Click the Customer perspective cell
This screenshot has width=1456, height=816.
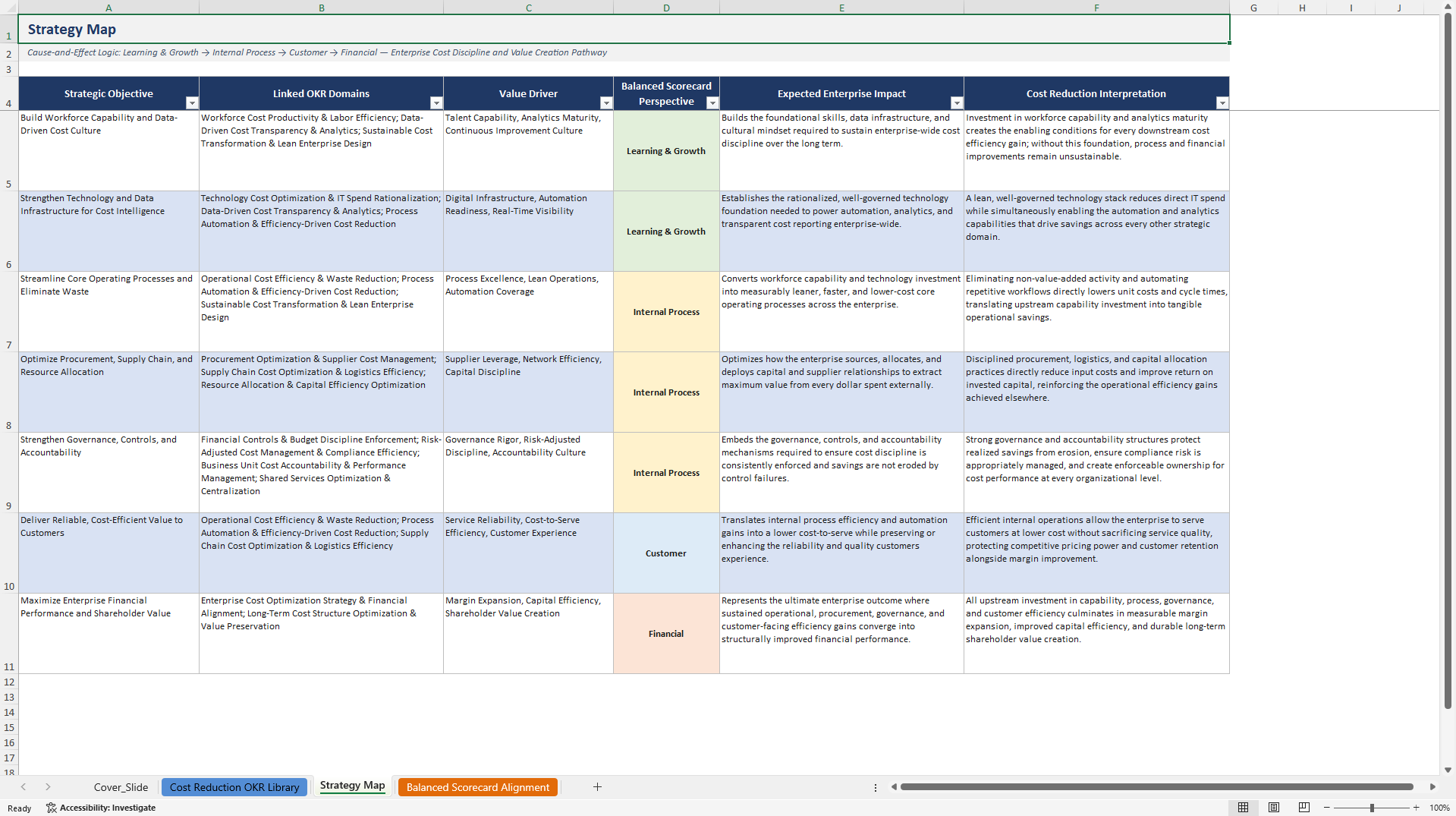click(x=666, y=553)
